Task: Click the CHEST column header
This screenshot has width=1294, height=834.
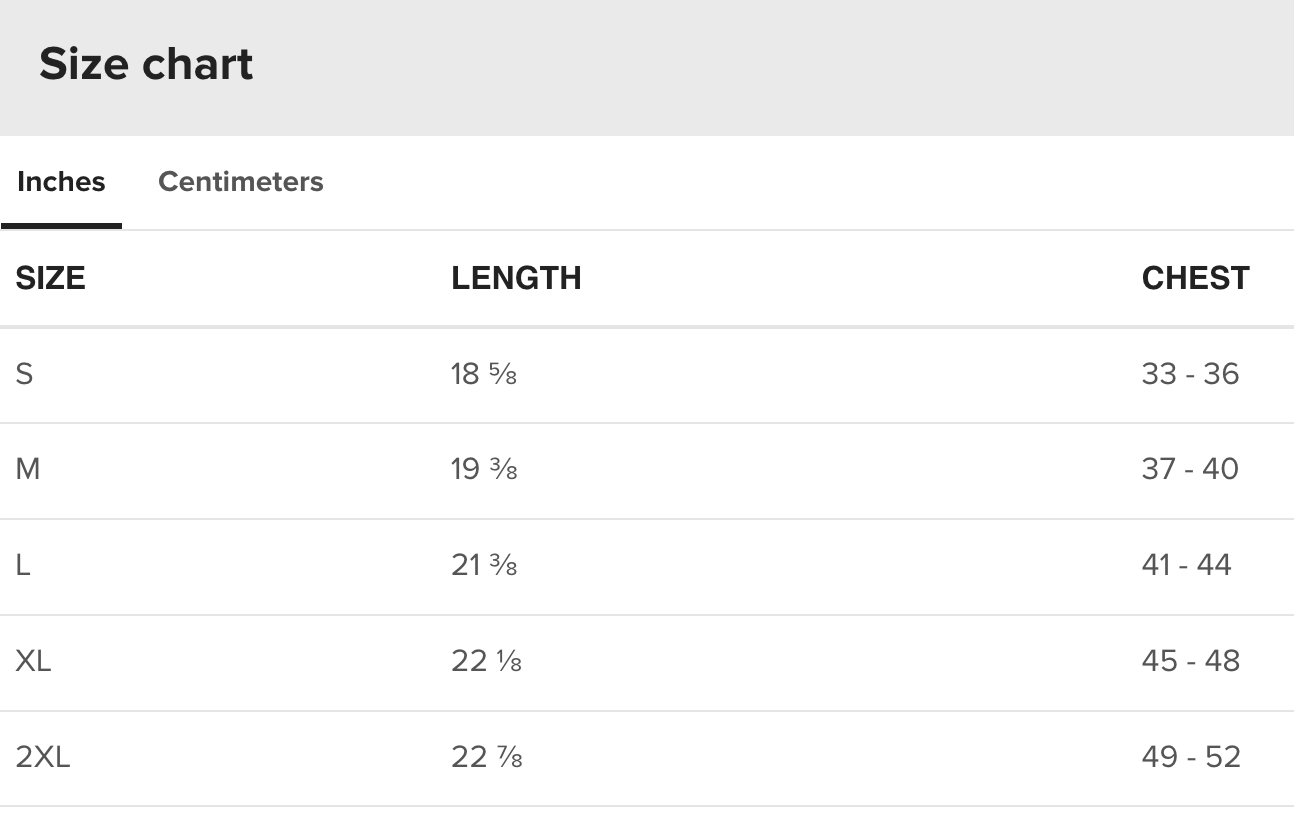Action: [x=1195, y=278]
